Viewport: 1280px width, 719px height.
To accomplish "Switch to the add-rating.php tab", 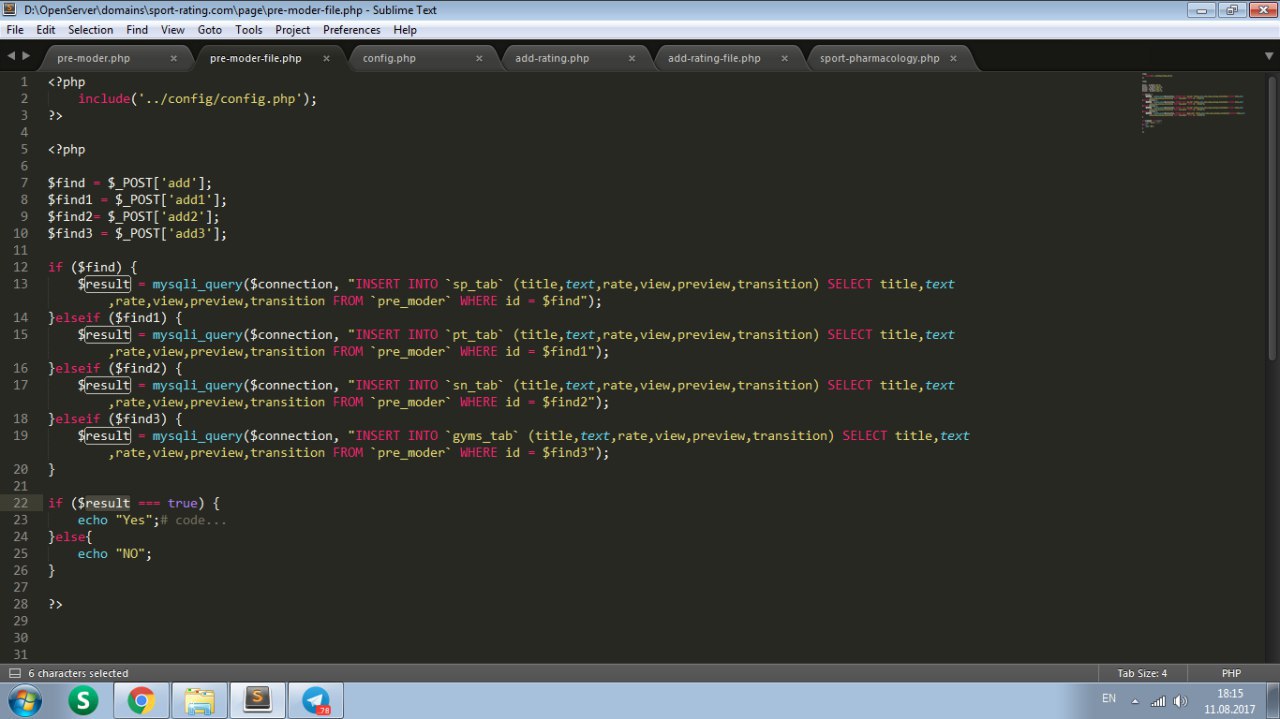I will (552, 58).
